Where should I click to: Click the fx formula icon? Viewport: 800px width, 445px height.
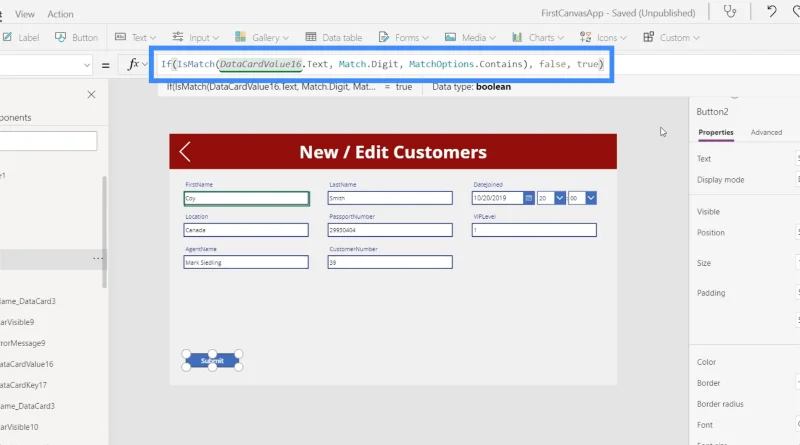pyautogui.click(x=134, y=64)
